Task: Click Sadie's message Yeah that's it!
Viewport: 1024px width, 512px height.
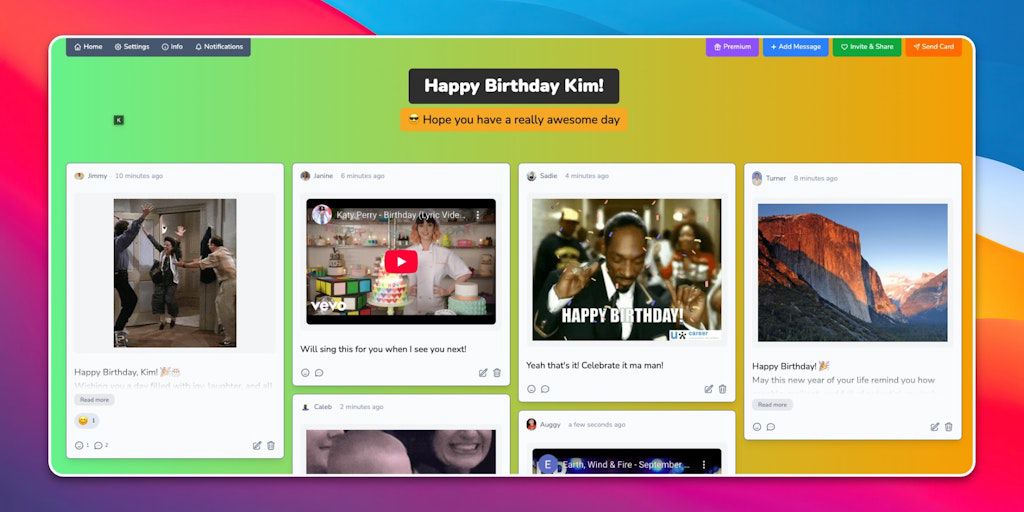Action: coord(594,366)
